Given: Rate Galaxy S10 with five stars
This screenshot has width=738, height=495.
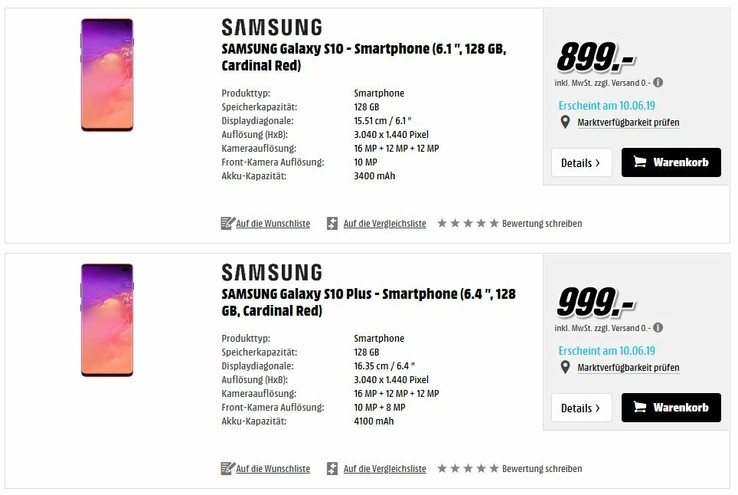Looking at the screenshot, I should (x=494, y=223).
